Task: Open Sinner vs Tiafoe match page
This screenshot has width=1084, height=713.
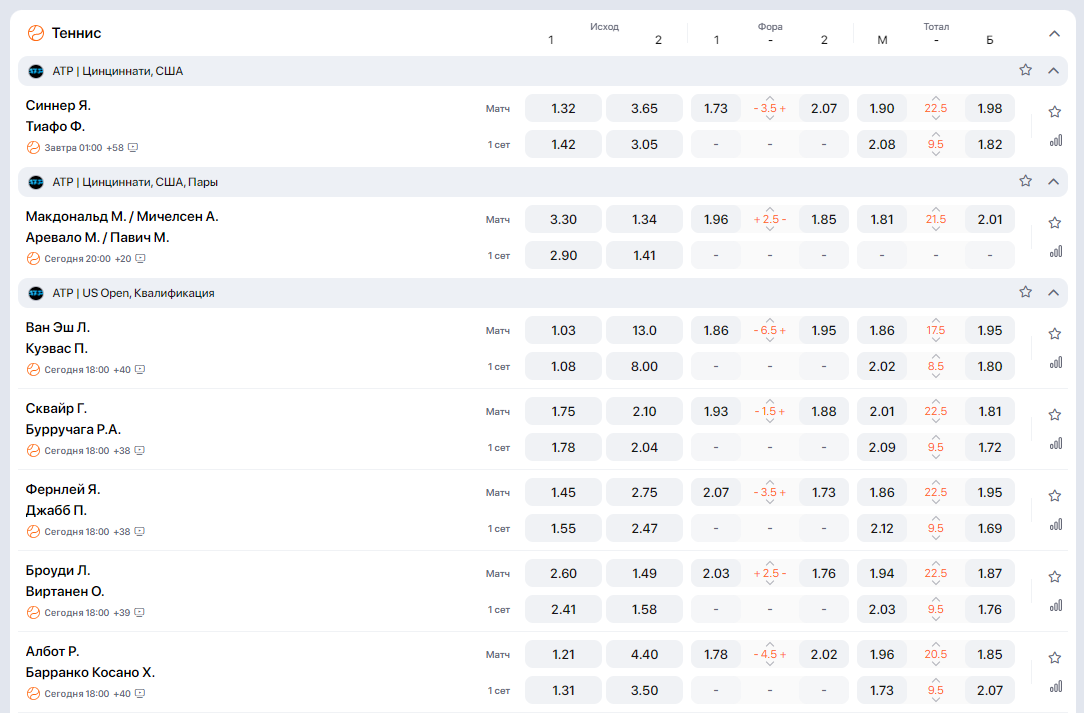Action: click(60, 115)
